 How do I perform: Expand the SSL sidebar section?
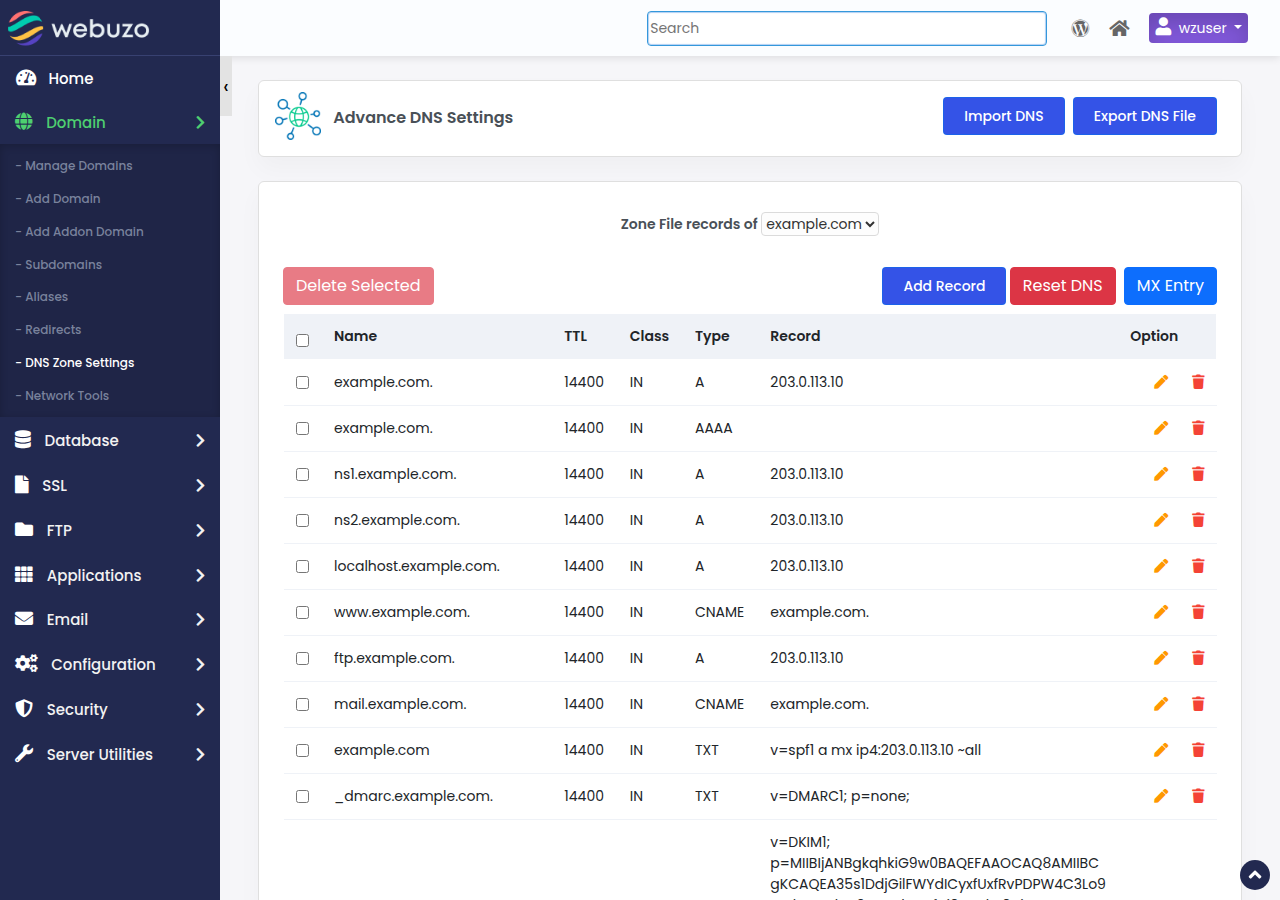110,485
